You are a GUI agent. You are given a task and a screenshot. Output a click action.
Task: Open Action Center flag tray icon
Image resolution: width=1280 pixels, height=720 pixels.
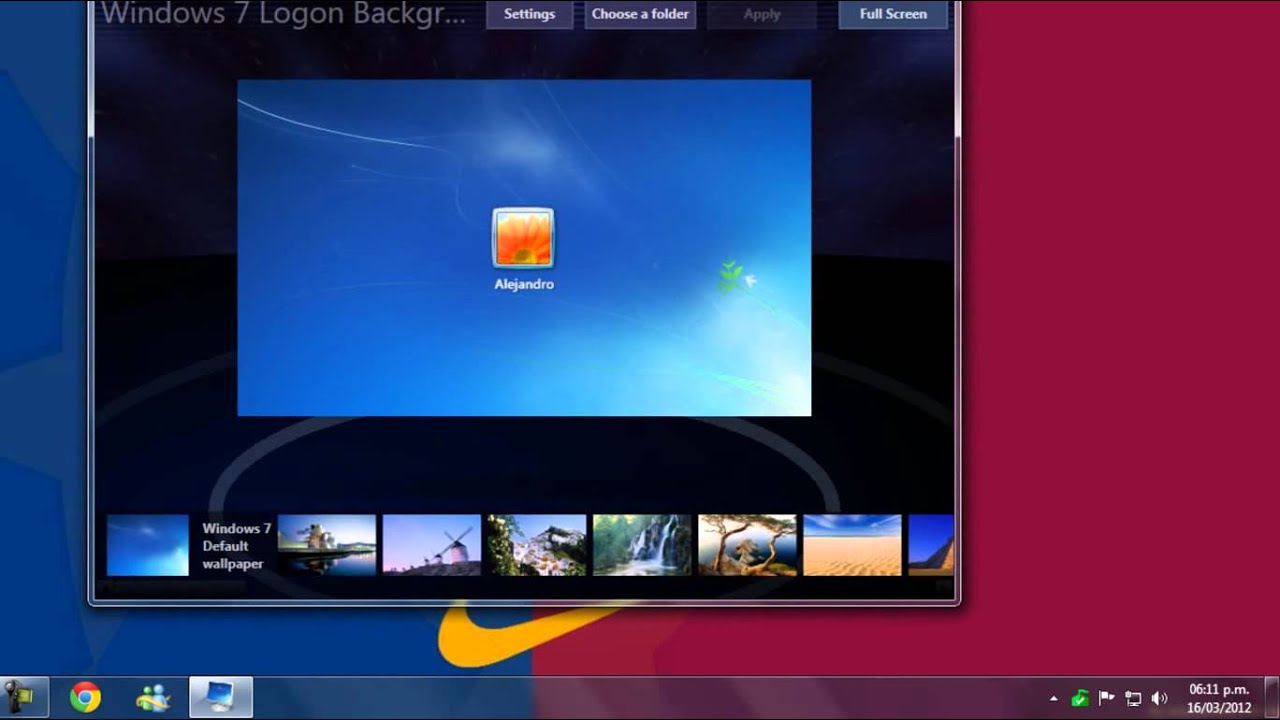coord(1107,698)
